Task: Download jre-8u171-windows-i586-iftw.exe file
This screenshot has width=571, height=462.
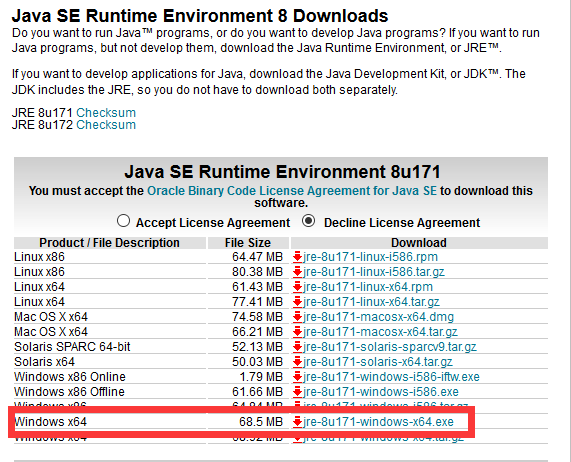Action: click(x=391, y=377)
